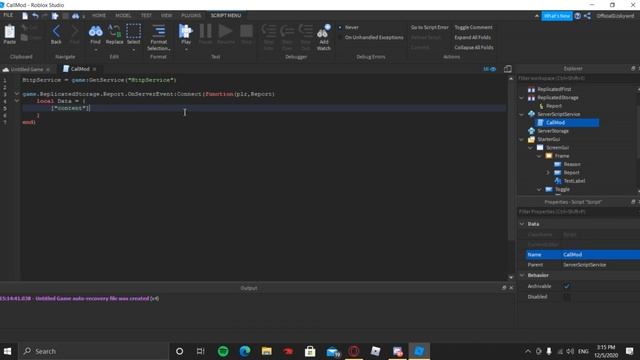Click the undo arrow in quick access bar
The width and height of the screenshot is (640, 360).
(x=36, y=16)
